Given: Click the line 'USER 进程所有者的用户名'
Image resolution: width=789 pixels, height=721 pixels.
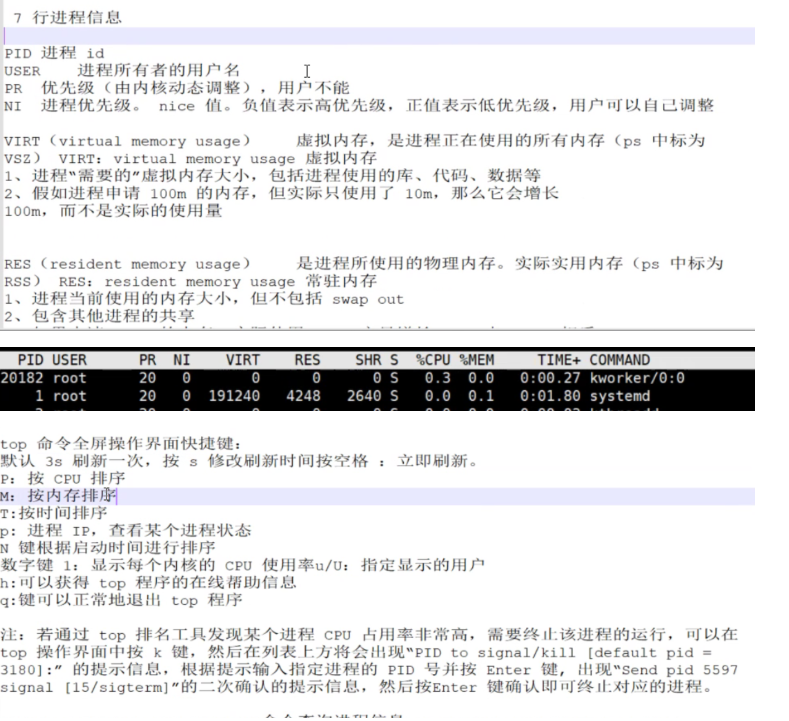Looking at the screenshot, I should pyautogui.click(x=122, y=70).
